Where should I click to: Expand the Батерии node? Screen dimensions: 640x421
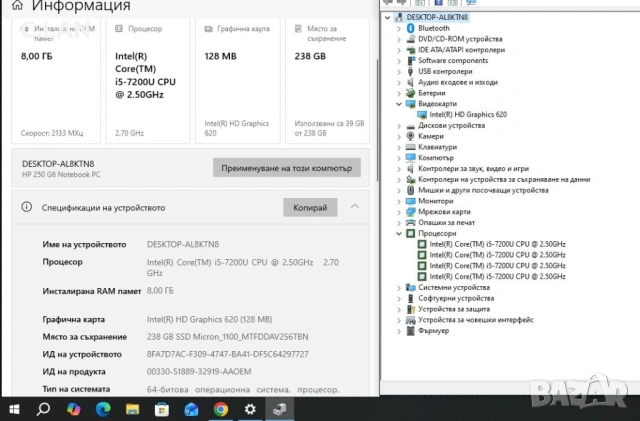point(399,94)
